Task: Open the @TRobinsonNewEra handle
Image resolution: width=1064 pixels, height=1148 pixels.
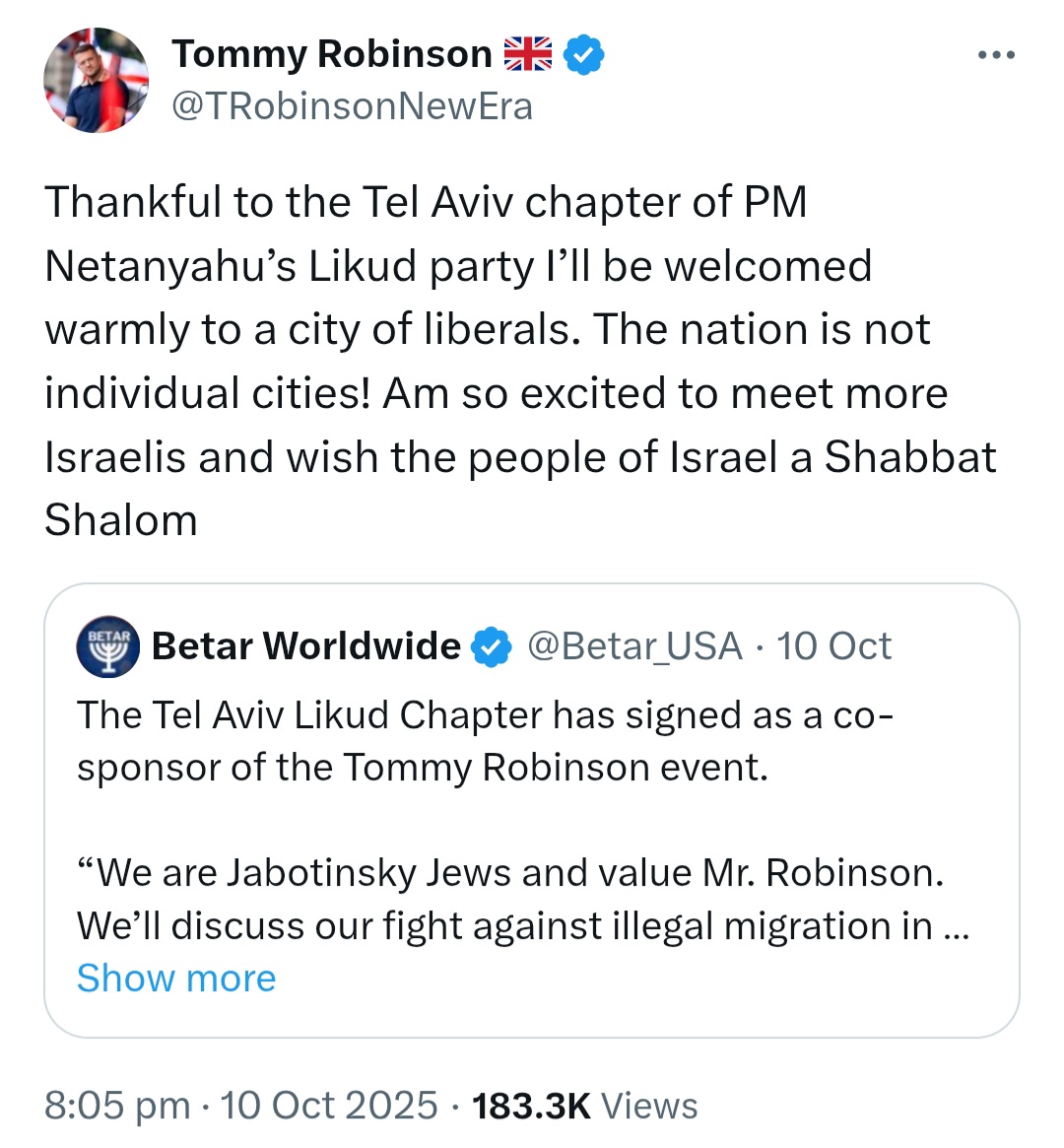Action: coord(352,106)
